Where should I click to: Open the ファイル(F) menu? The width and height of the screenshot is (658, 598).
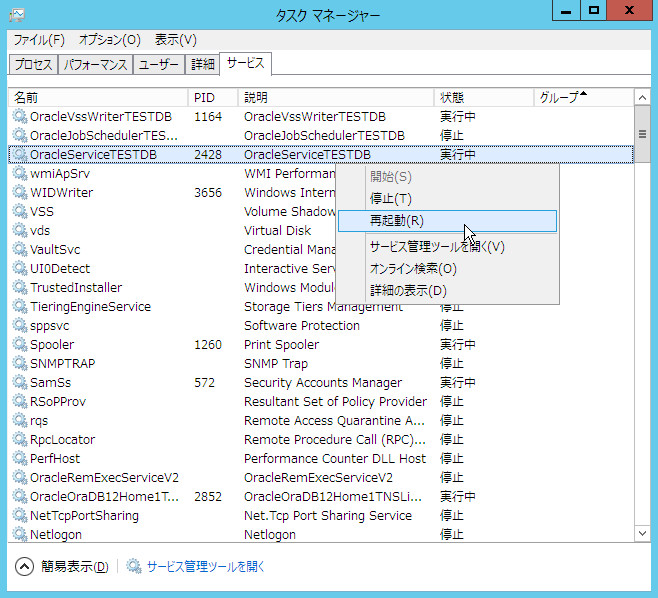click(x=39, y=40)
